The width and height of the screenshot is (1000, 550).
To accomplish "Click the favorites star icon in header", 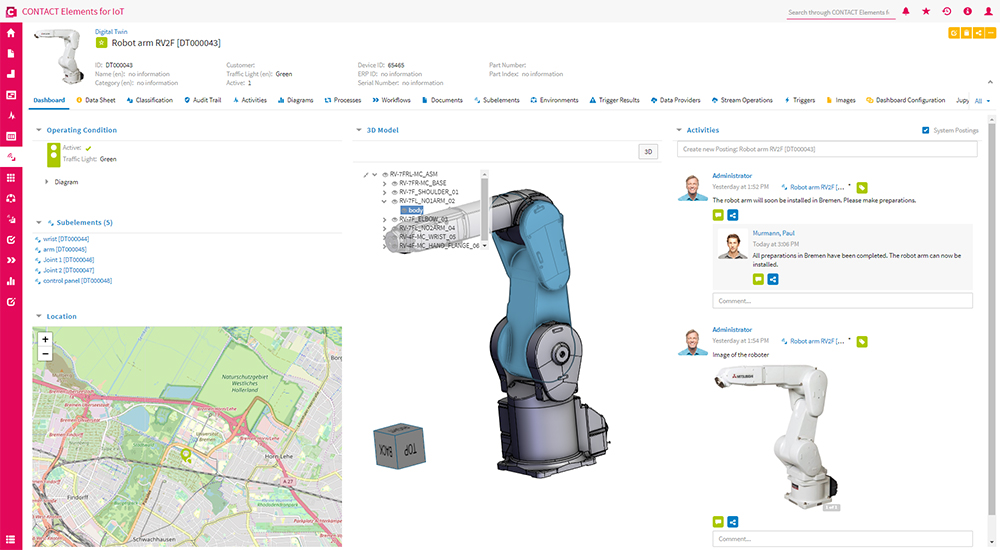I will pyautogui.click(x=926, y=11).
